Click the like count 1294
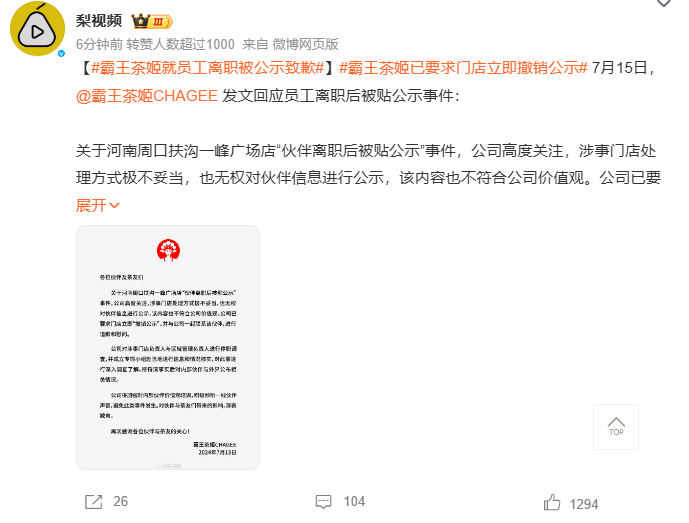The height and width of the screenshot is (523, 689). 584,504
